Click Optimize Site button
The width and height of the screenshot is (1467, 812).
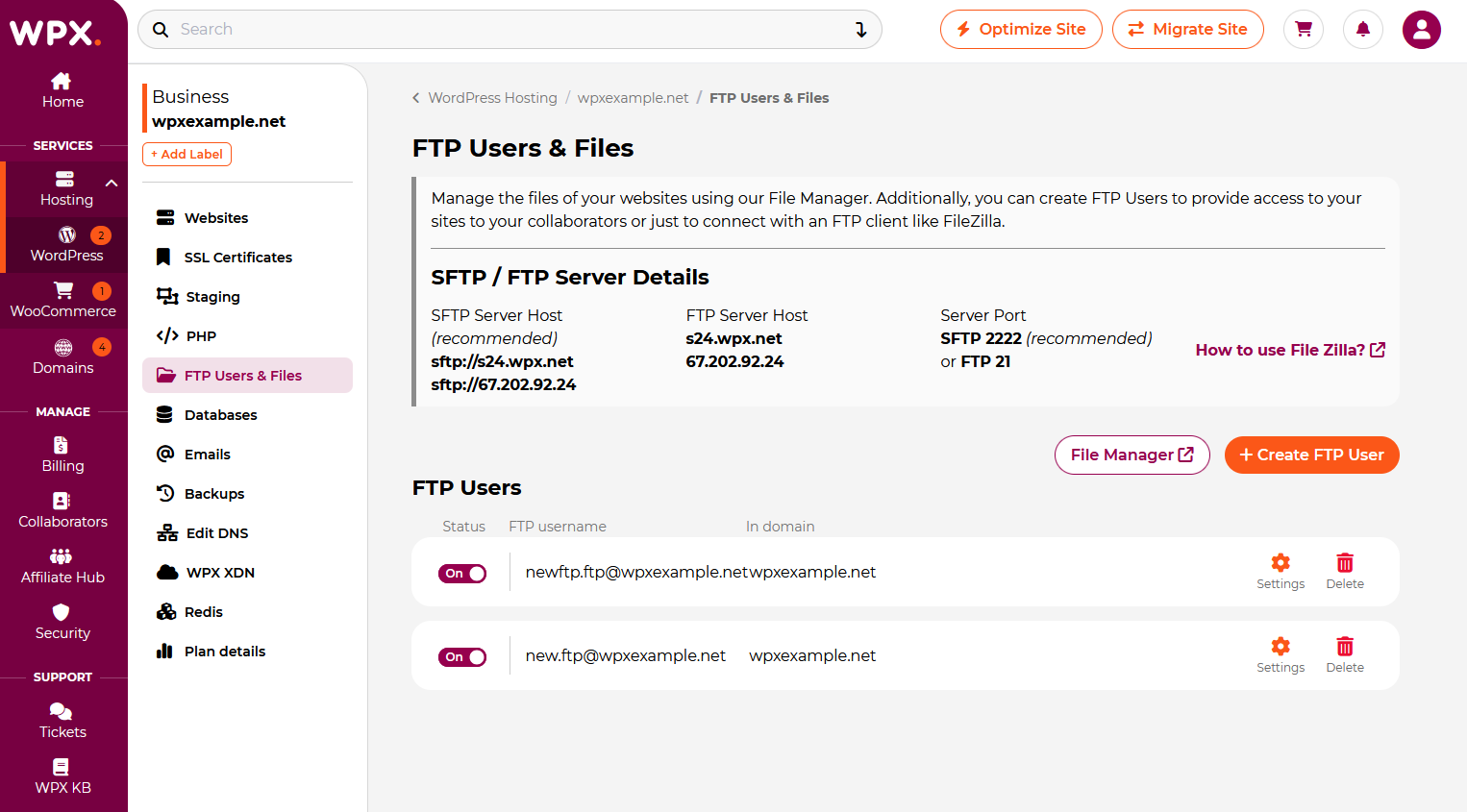pos(1021,29)
